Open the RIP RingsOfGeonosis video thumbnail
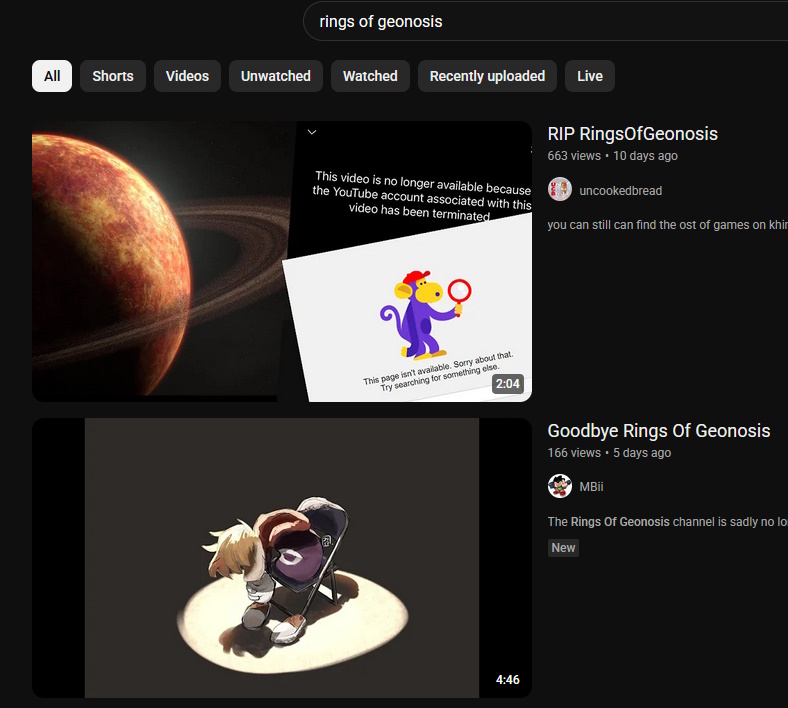The image size is (788, 708). coord(281,261)
